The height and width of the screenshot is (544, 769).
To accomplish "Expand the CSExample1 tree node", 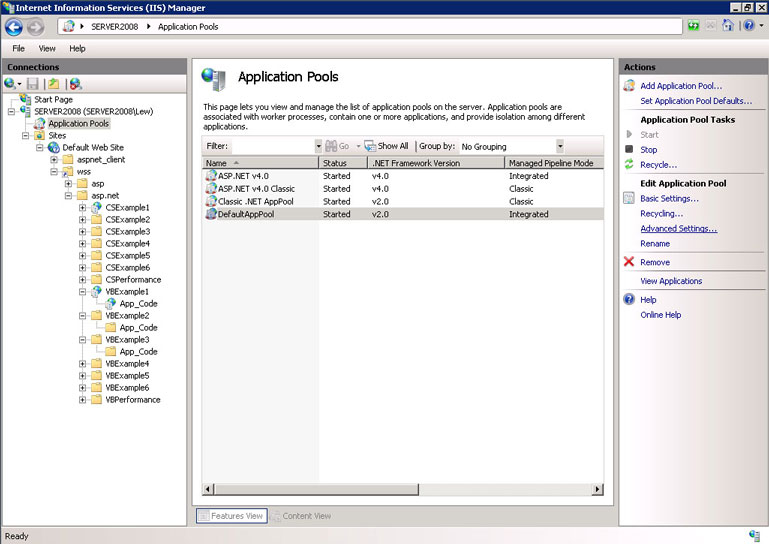I will point(83,207).
